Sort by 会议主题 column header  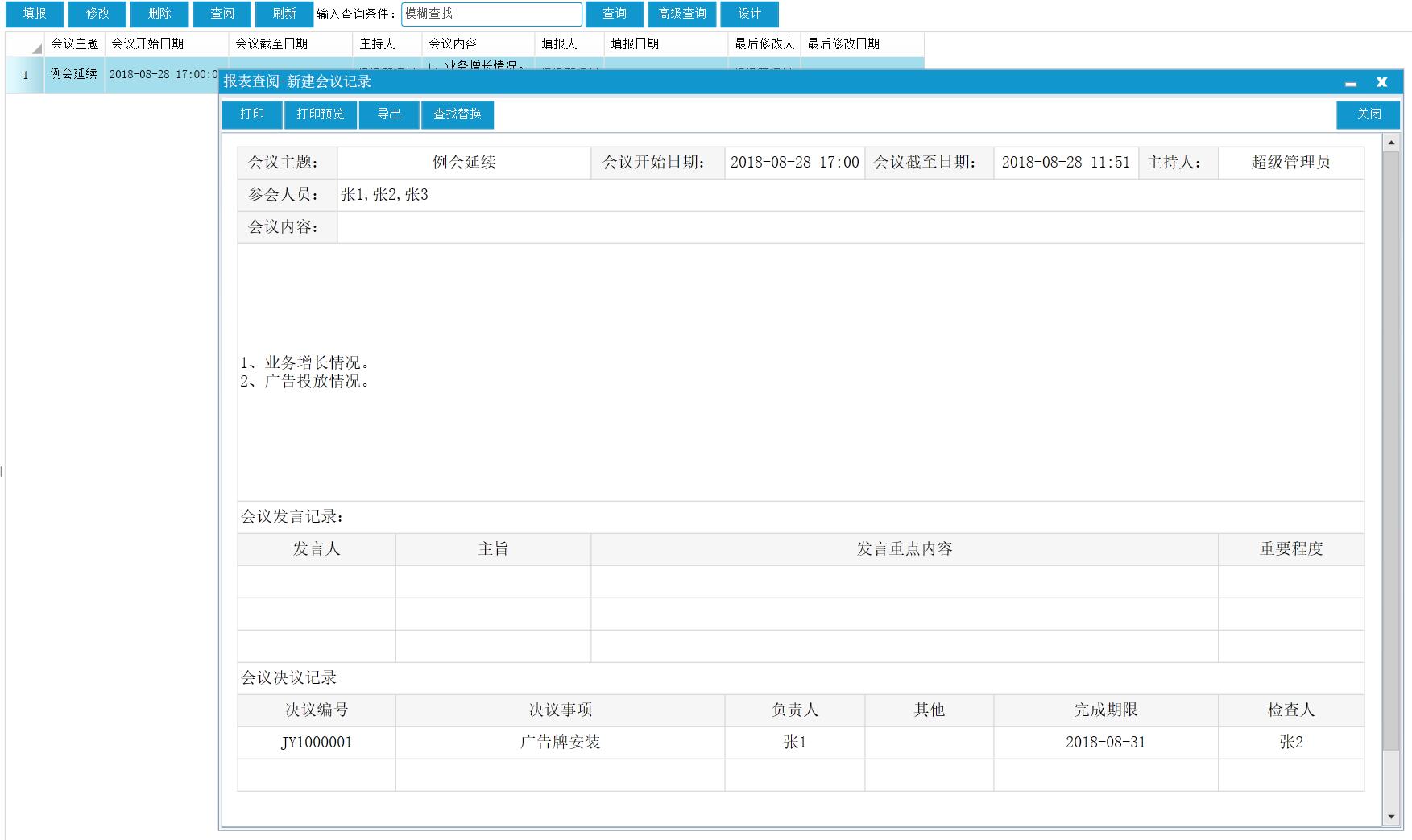74,43
